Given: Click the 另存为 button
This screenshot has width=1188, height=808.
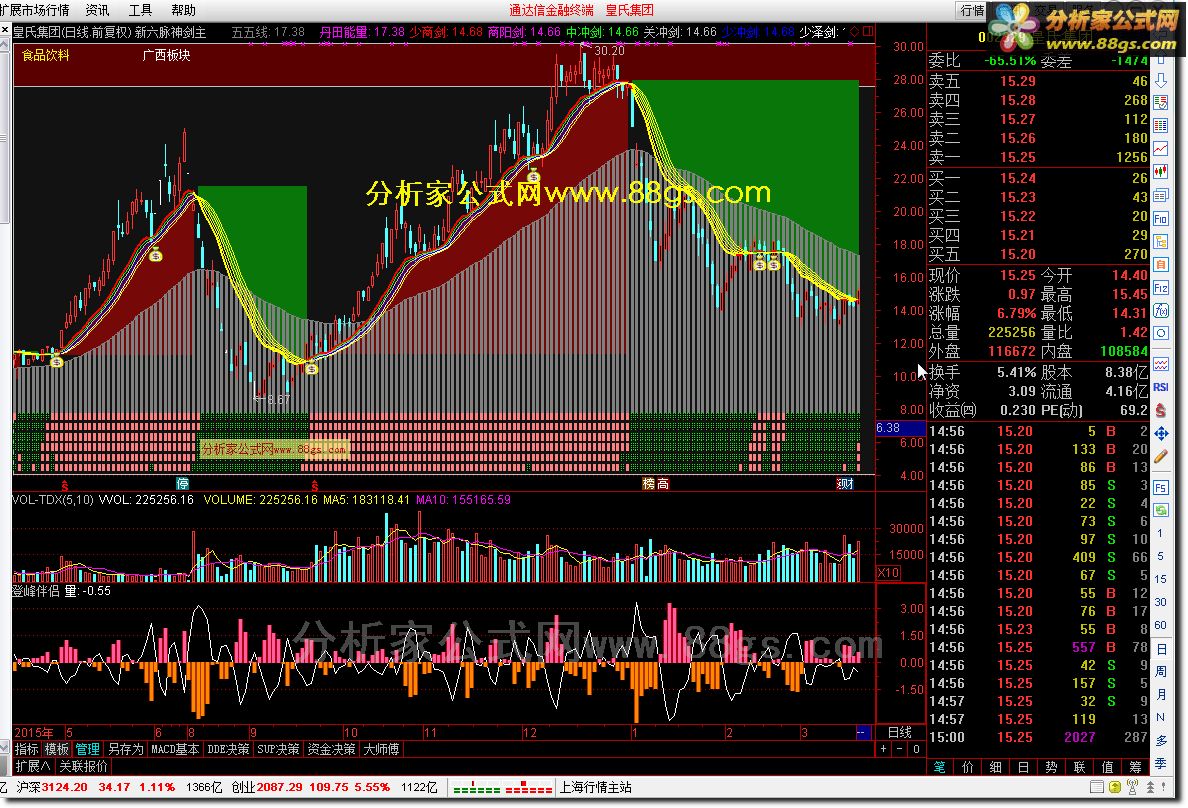Looking at the screenshot, I should 126,750.
